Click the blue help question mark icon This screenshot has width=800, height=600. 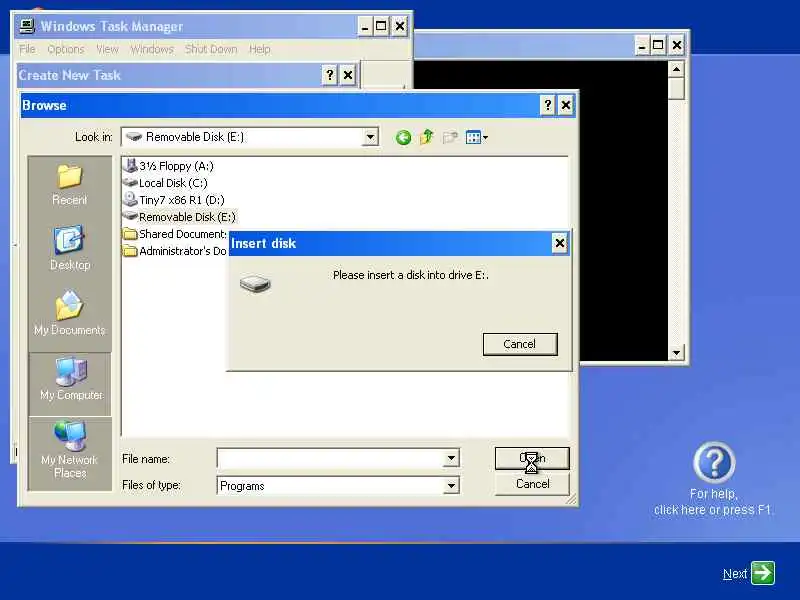coord(714,462)
